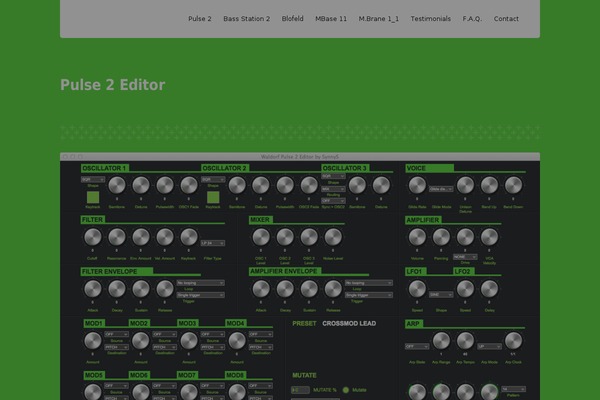600x400 pixels.
Task: Click the mixer OSC 1 Level knob
Action: (x=261, y=237)
